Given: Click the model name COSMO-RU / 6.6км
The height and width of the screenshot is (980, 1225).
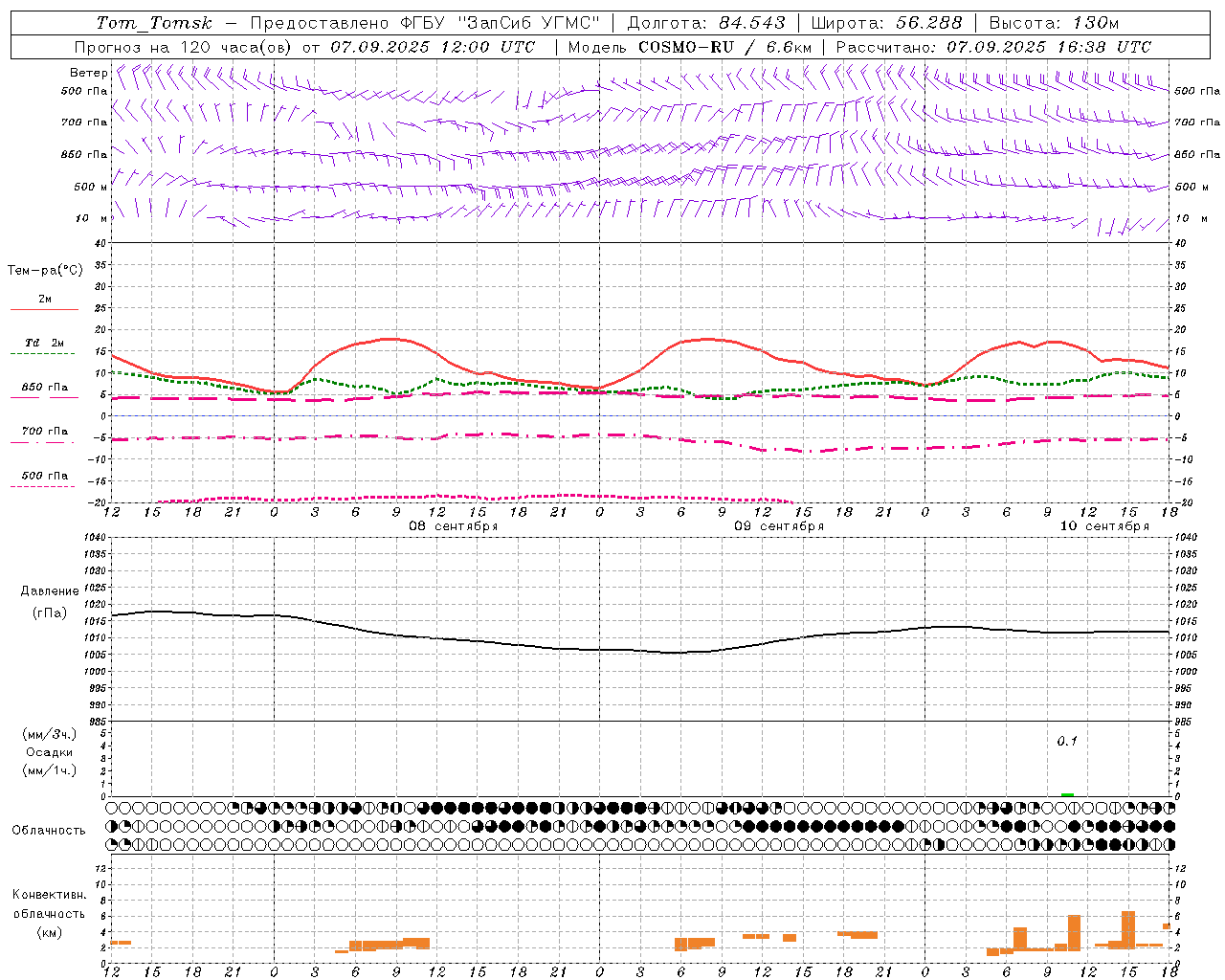Looking at the screenshot, I should (x=724, y=47).
